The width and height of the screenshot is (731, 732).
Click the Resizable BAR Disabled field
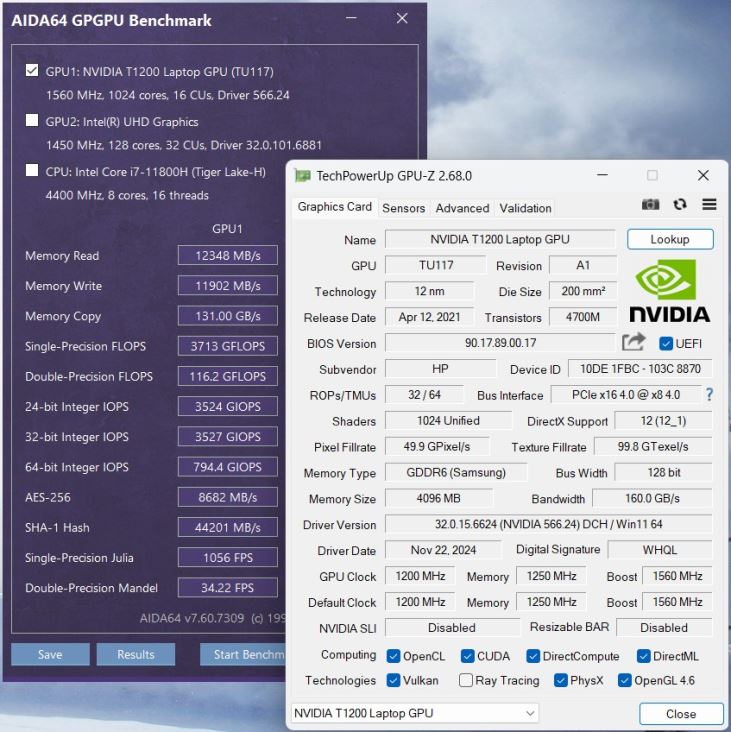pos(664,627)
